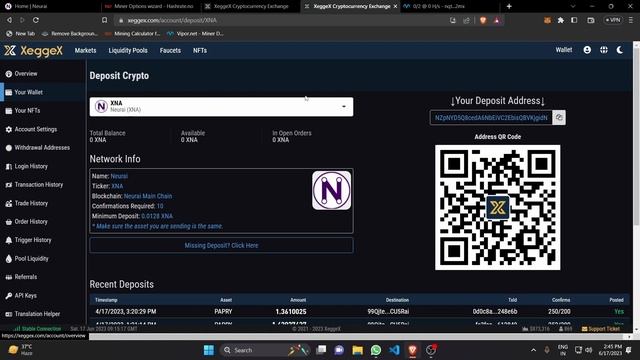This screenshot has width=640, height=360.
Task: Click the Missing Deposit? Click Here link
Action: click(x=221, y=245)
